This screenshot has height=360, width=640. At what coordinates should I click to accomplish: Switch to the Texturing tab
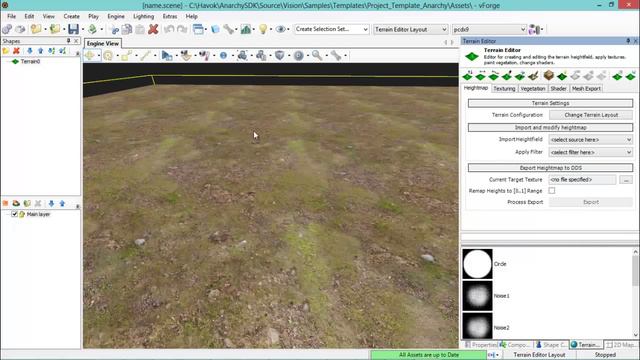click(x=504, y=89)
